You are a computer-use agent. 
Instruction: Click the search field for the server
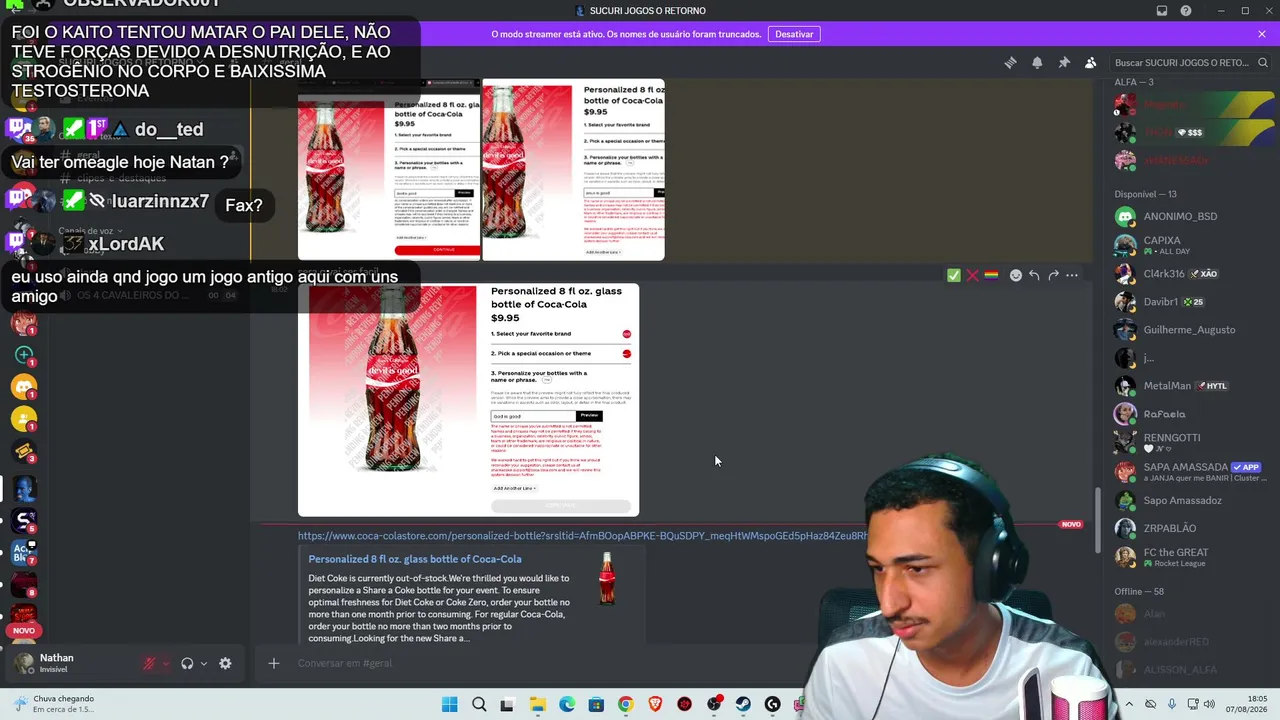point(1188,63)
